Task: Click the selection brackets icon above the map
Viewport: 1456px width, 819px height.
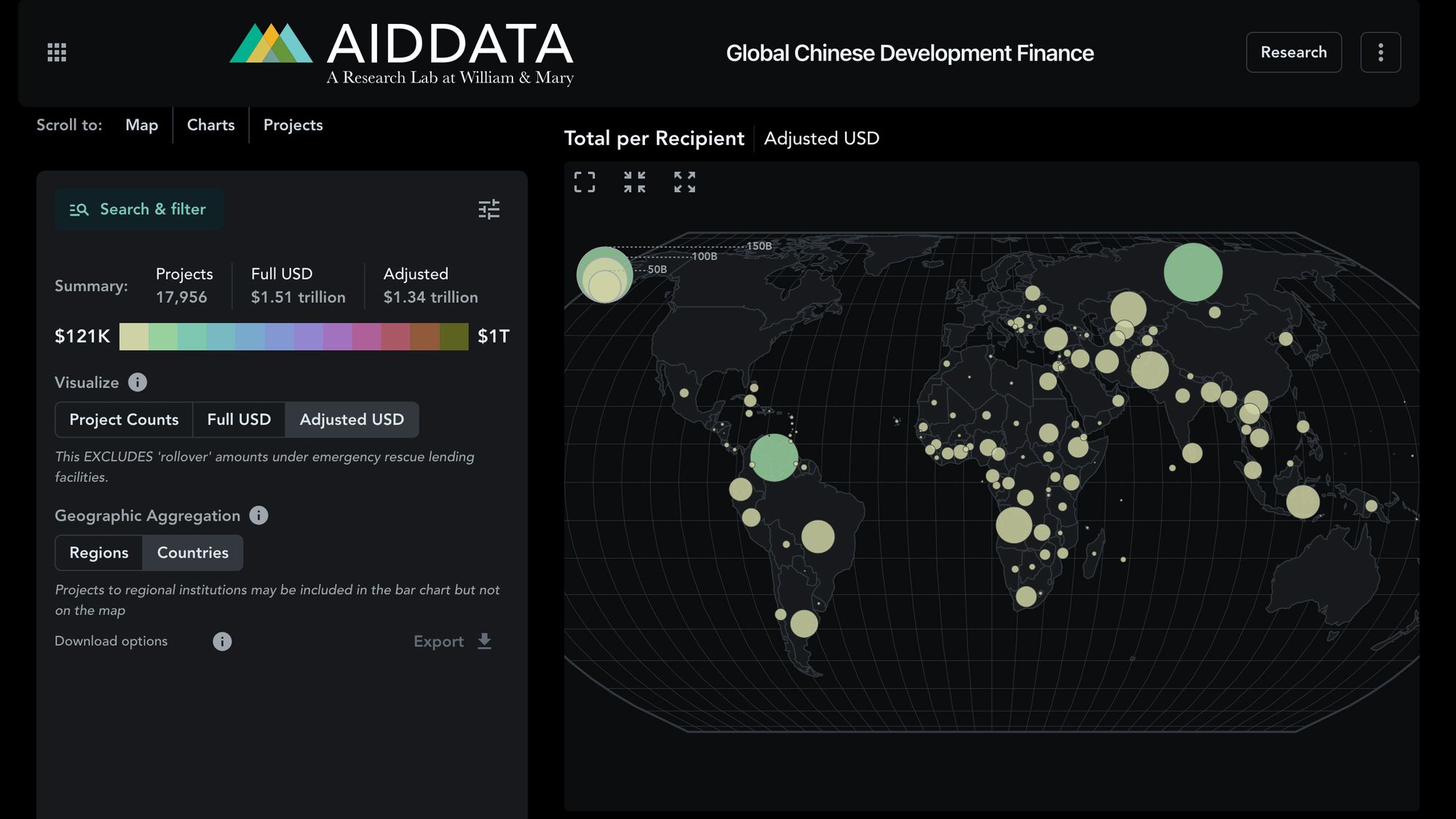Action: pos(585,182)
